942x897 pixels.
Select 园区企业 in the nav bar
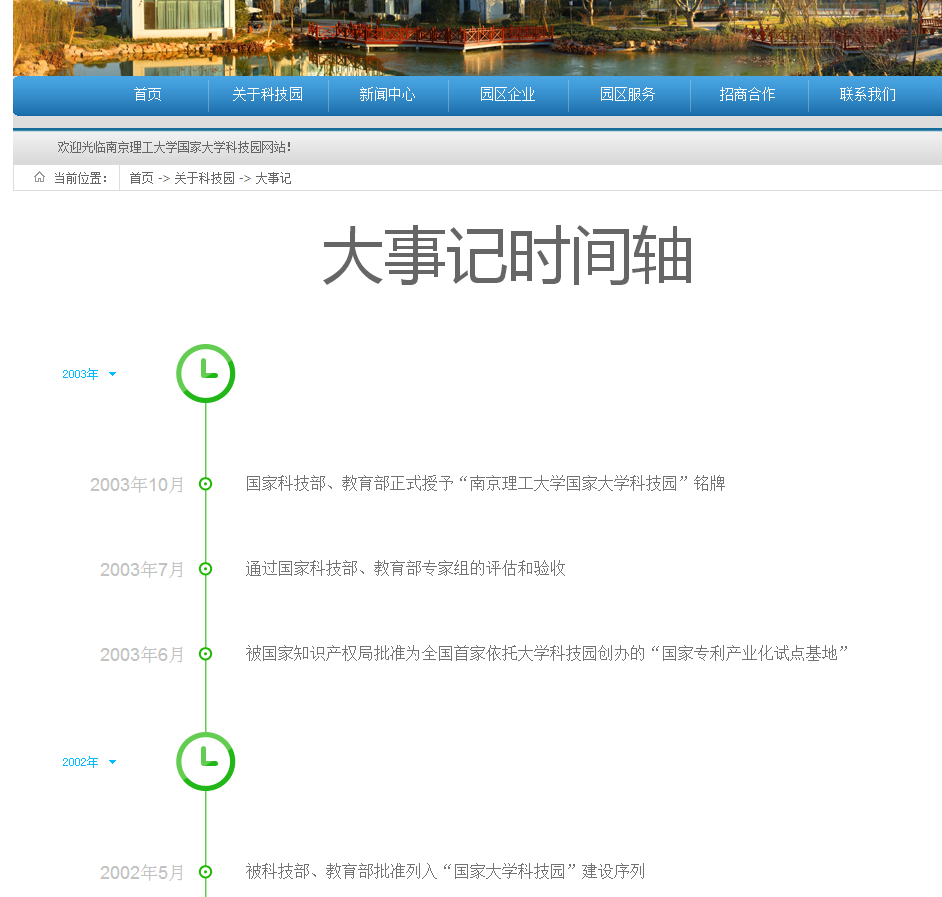[x=507, y=95]
